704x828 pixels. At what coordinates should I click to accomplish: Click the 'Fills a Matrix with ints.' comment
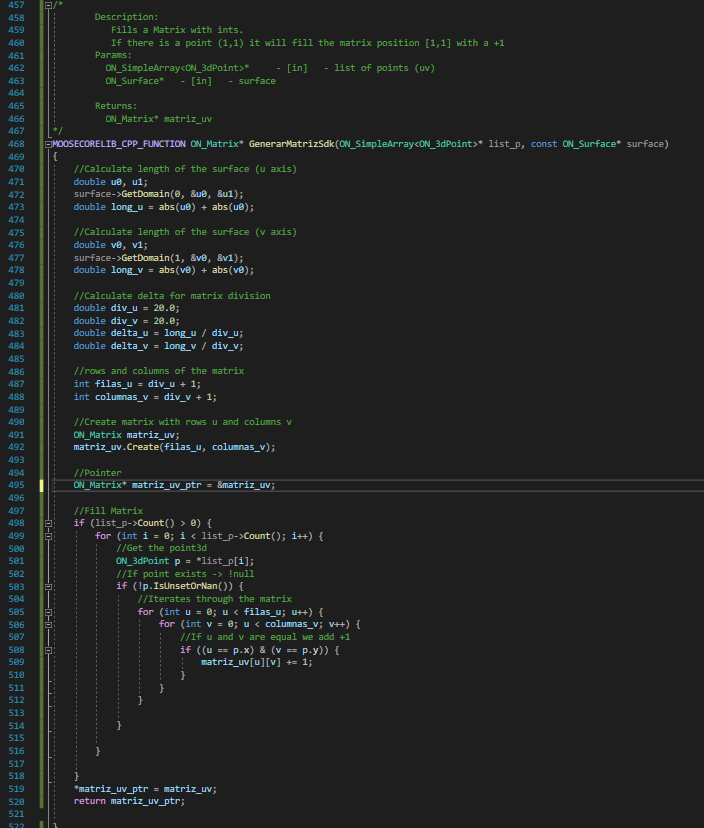(177, 30)
